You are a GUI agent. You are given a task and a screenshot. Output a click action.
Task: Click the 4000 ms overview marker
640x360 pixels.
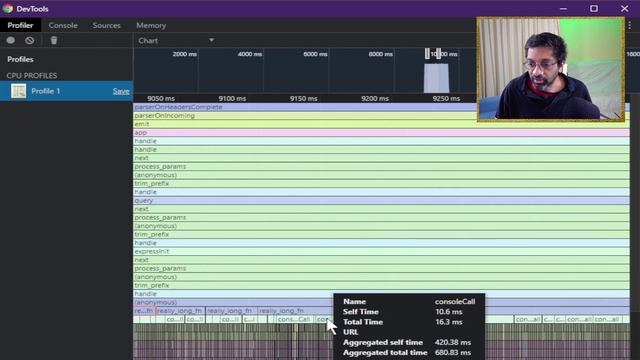pos(250,54)
